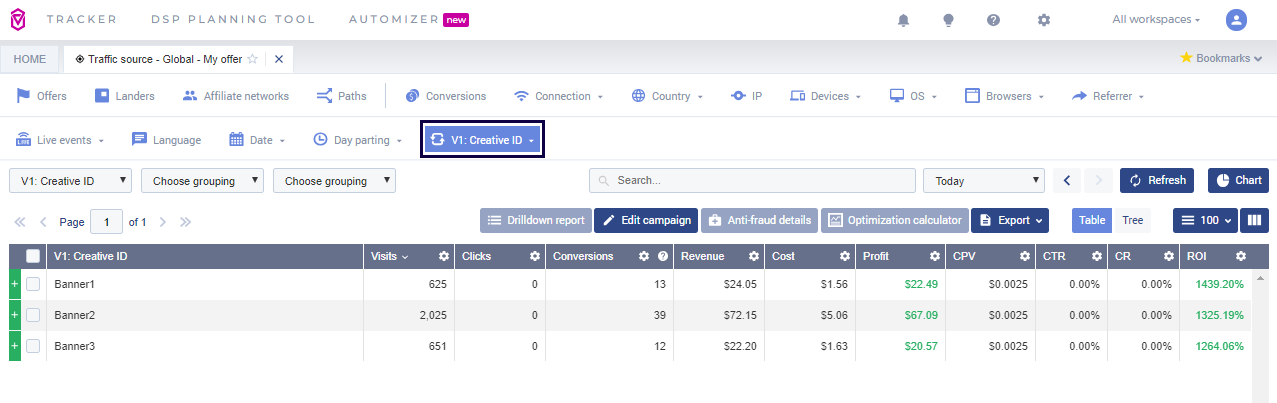
Task: Click the notifications bell icon
Action: pyautogui.click(x=904, y=20)
